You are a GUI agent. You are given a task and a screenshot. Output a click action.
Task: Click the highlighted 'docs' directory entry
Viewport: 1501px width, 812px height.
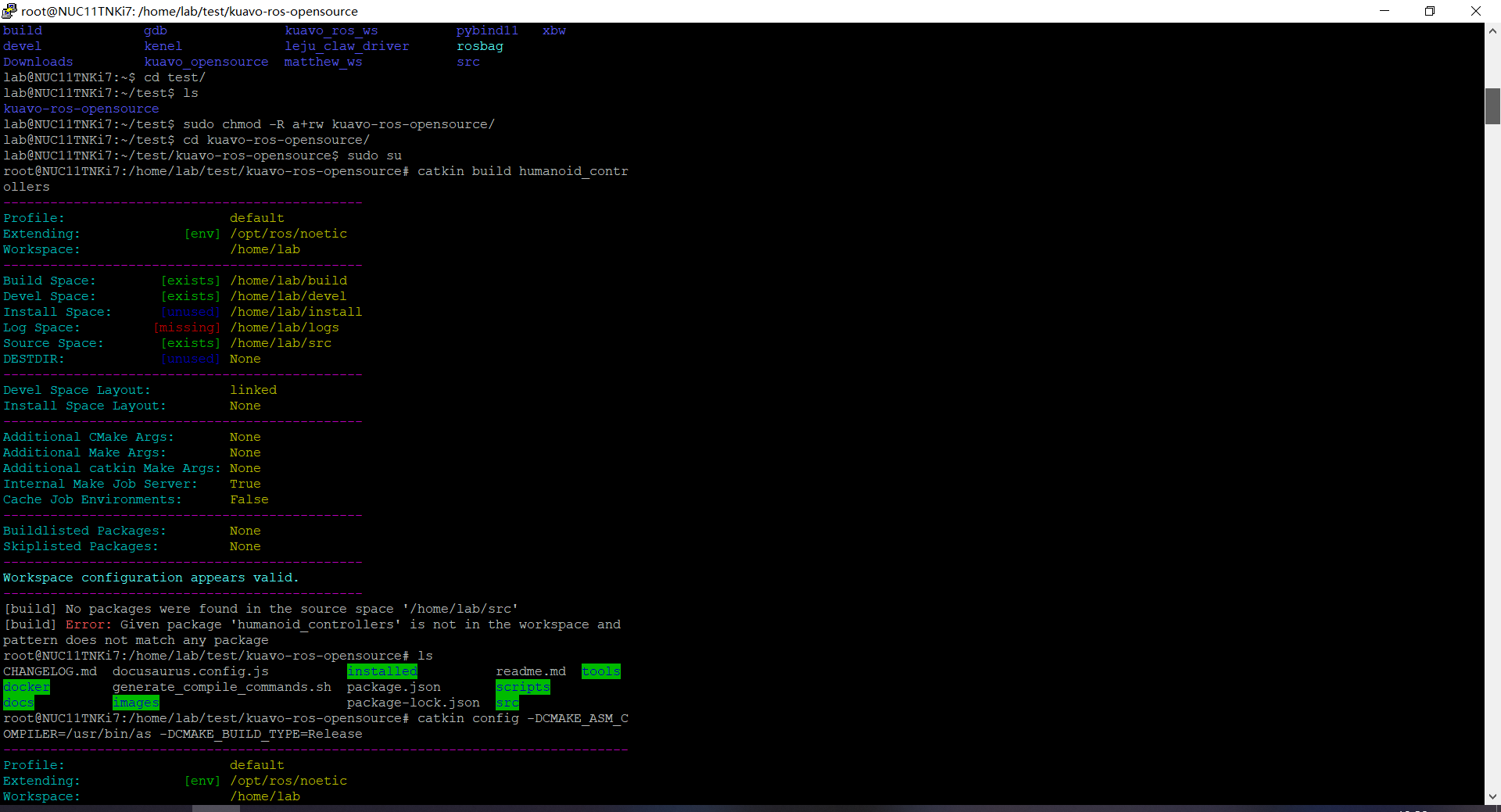click(18, 703)
